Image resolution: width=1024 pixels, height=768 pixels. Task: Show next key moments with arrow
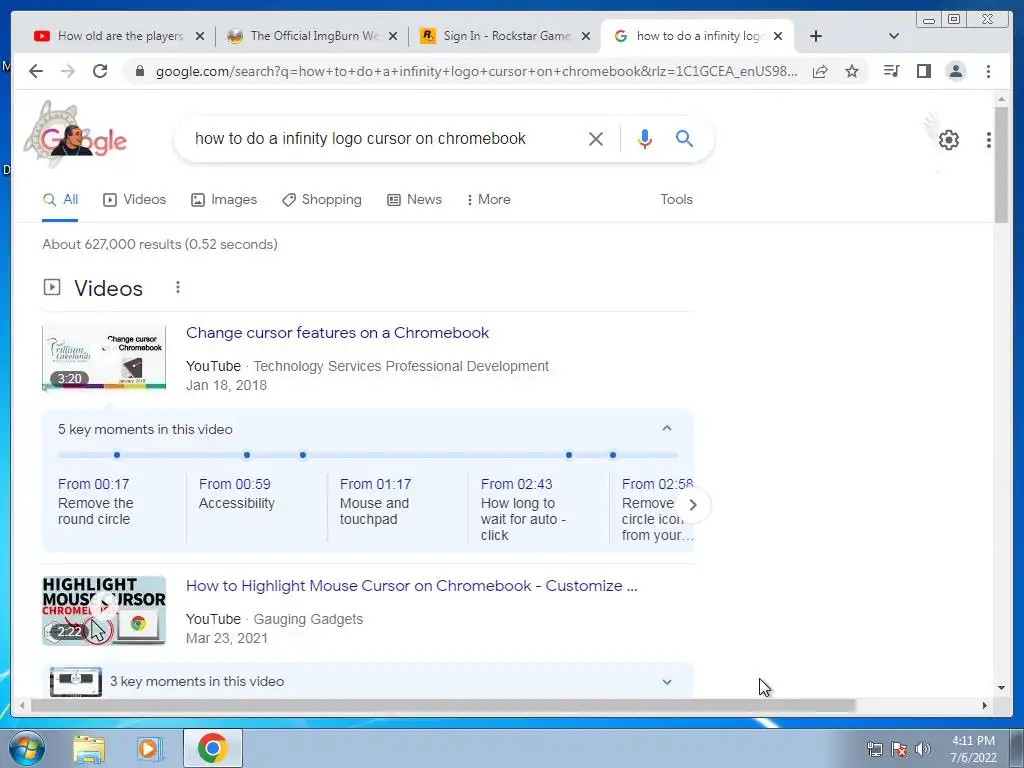693,505
